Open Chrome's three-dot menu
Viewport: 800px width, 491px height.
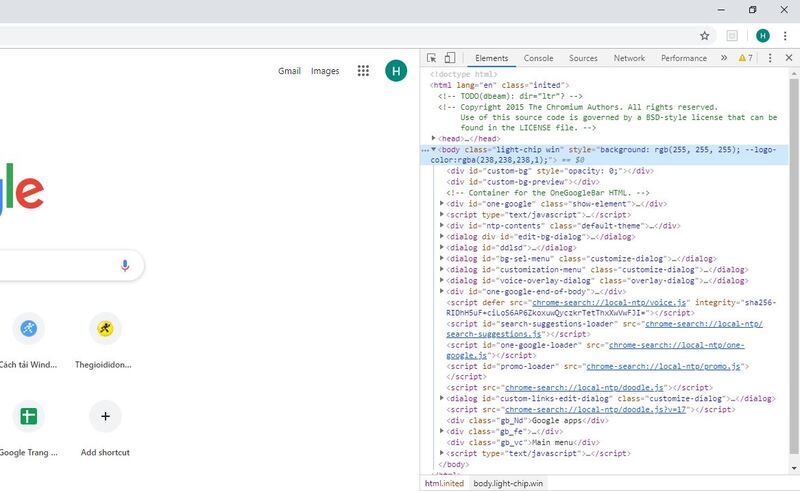[785, 36]
